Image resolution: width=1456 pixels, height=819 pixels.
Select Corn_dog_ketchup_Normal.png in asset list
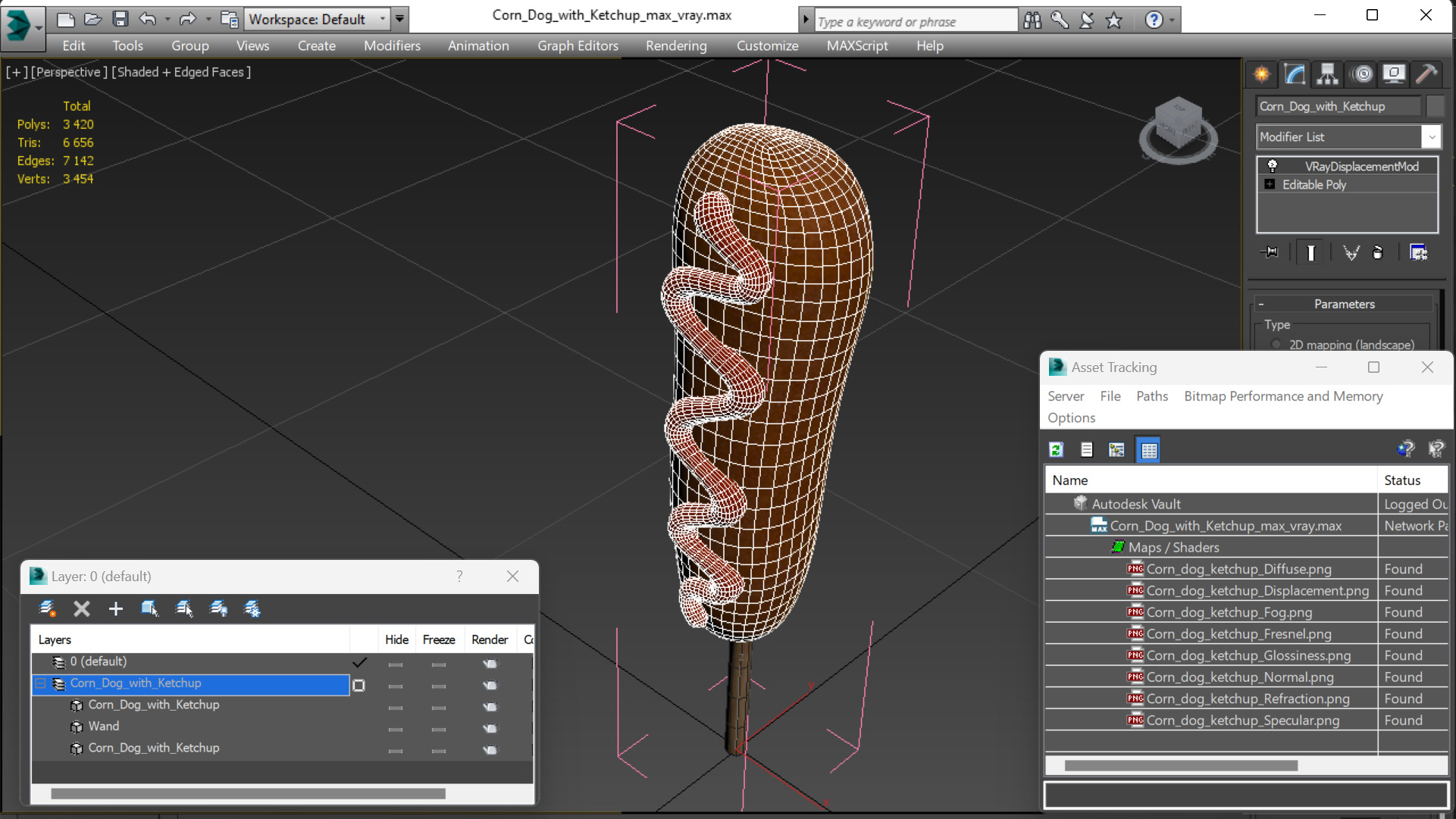pyautogui.click(x=1239, y=677)
